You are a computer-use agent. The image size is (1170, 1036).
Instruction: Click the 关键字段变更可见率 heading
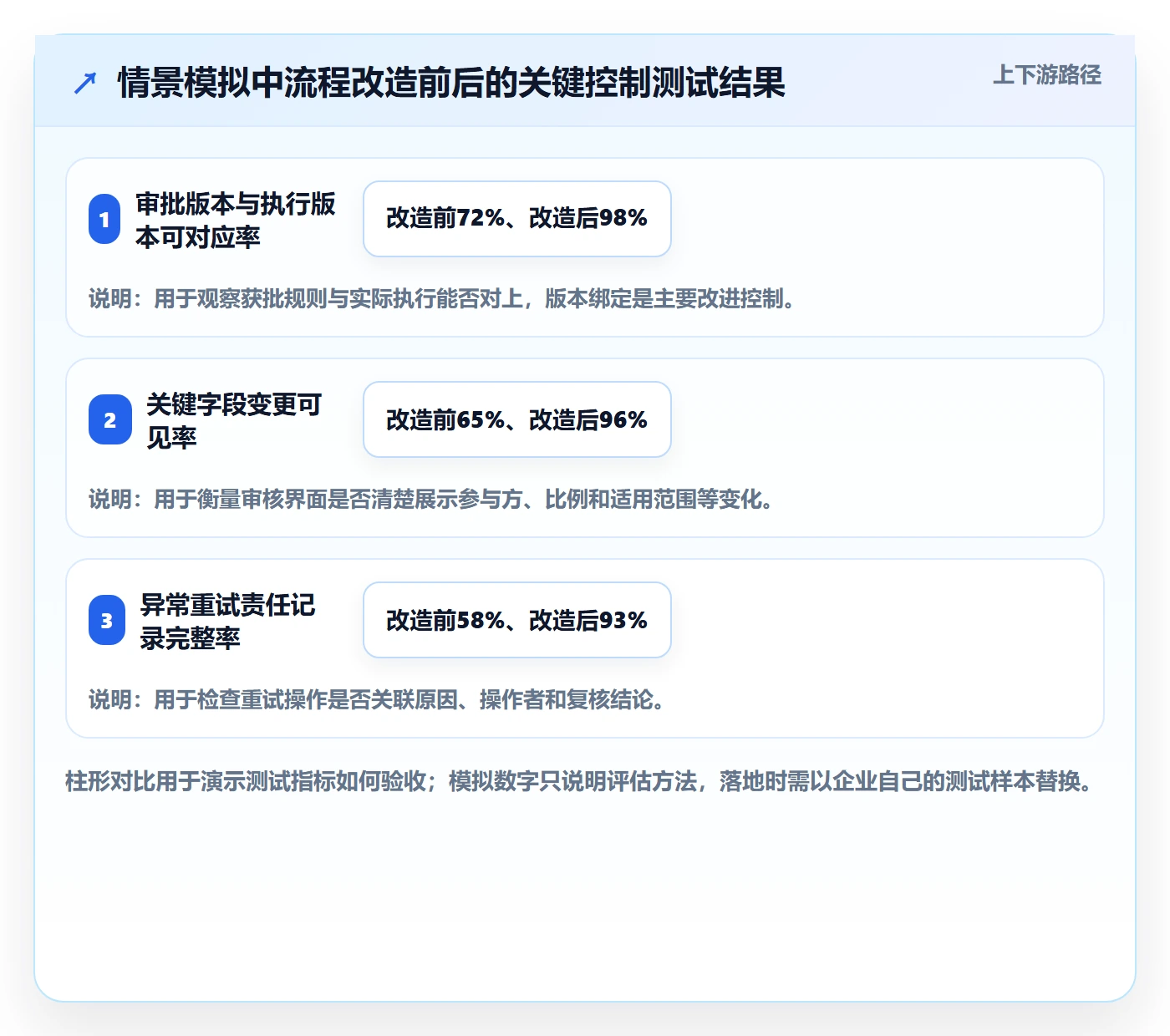click(x=234, y=420)
